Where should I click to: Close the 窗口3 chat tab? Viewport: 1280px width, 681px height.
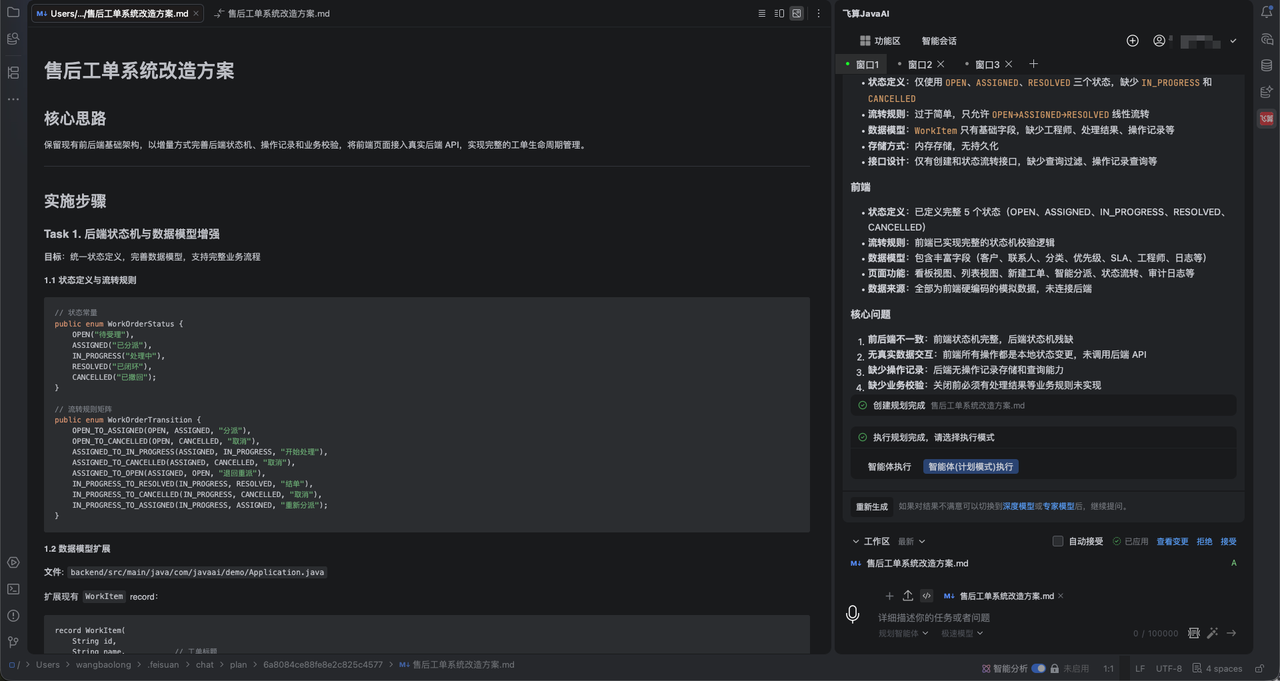coord(1009,64)
